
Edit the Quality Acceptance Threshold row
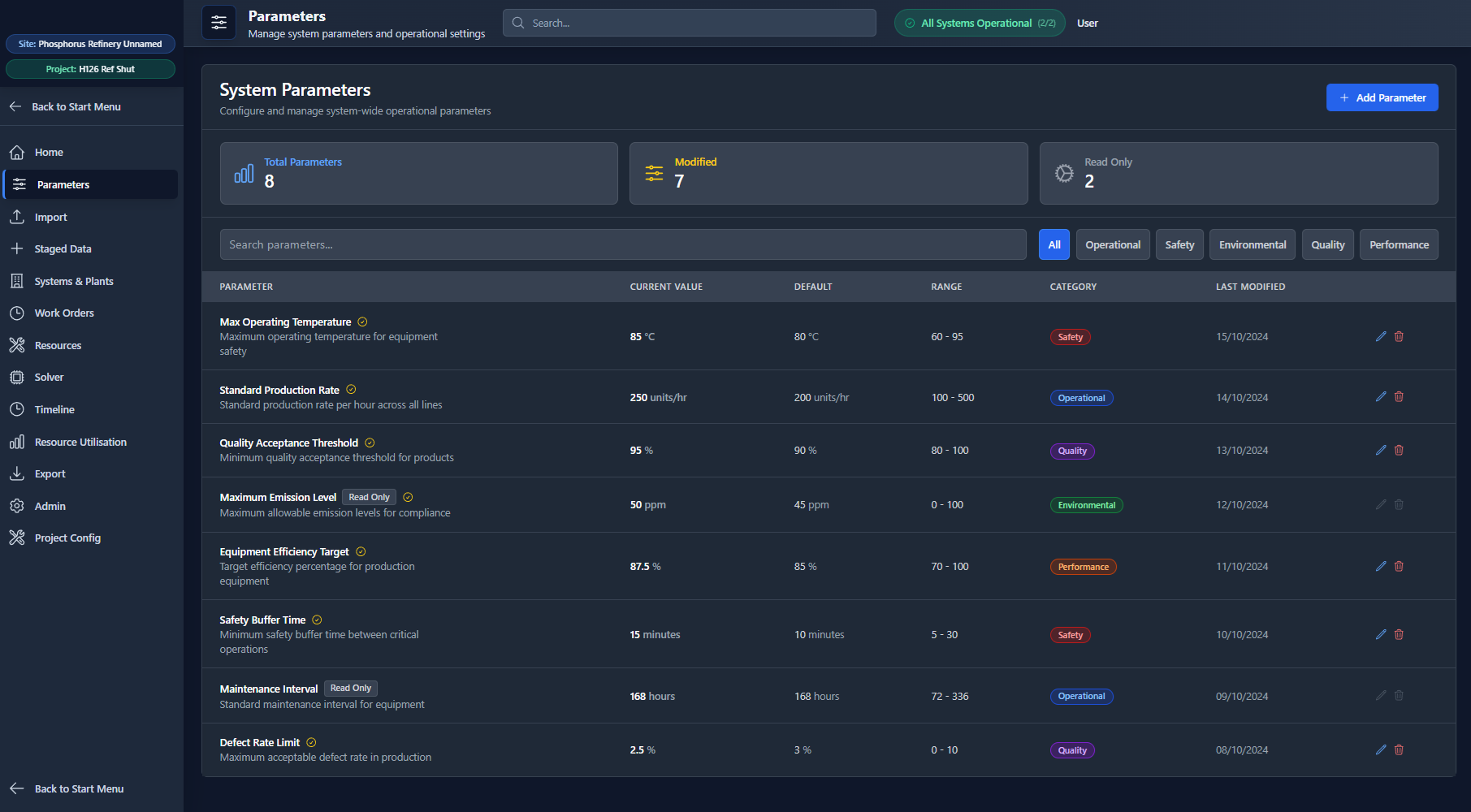coord(1380,450)
